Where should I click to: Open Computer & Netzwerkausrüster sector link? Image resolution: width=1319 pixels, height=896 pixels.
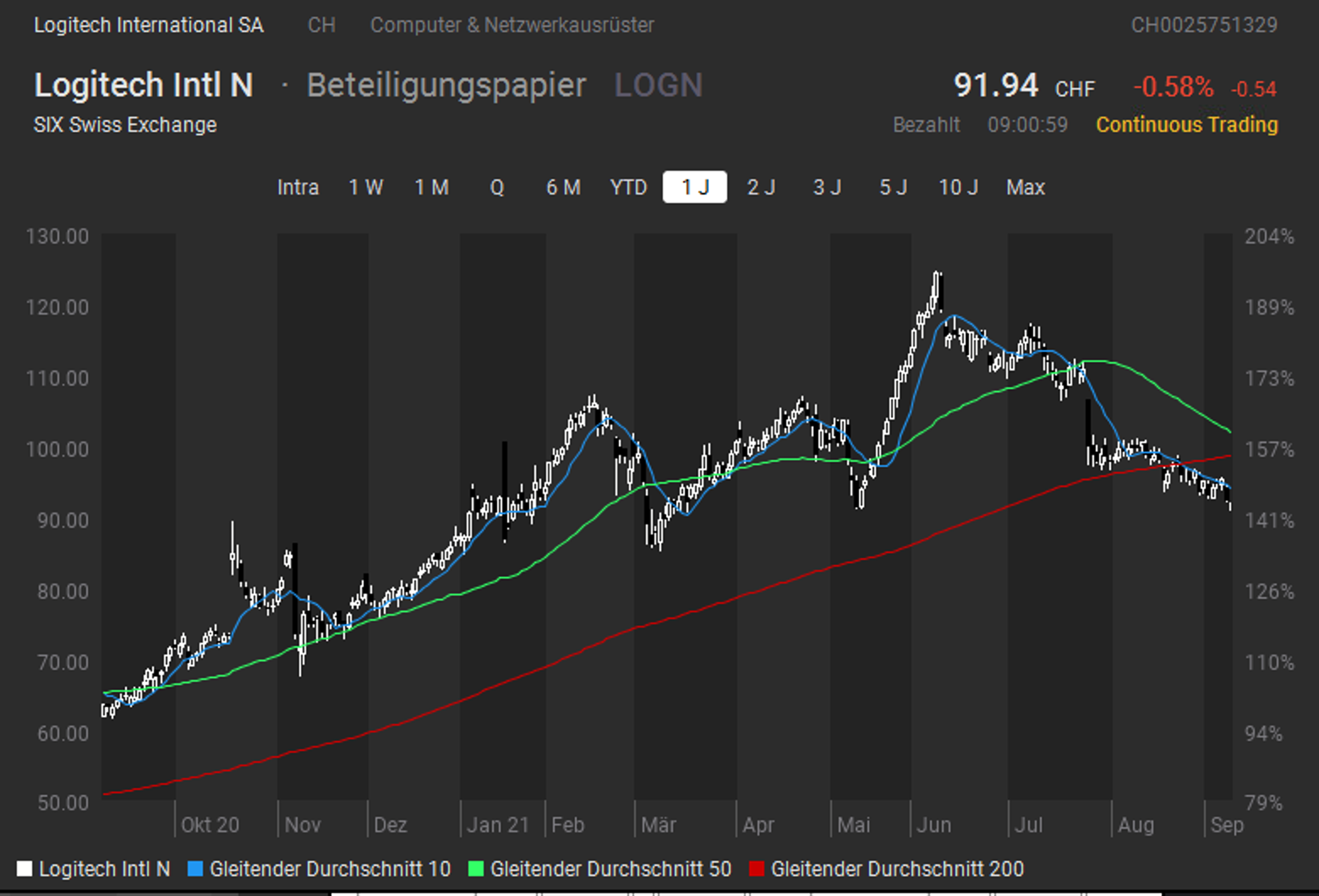click(x=512, y=25)
